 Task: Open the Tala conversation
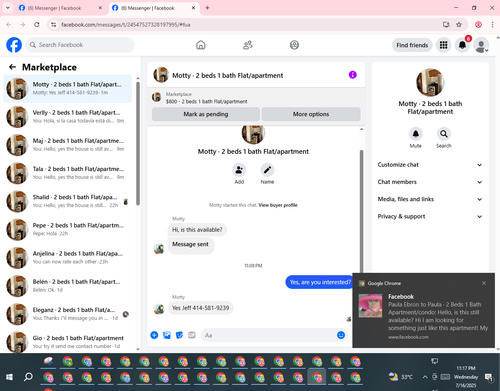tap(68, 173)
